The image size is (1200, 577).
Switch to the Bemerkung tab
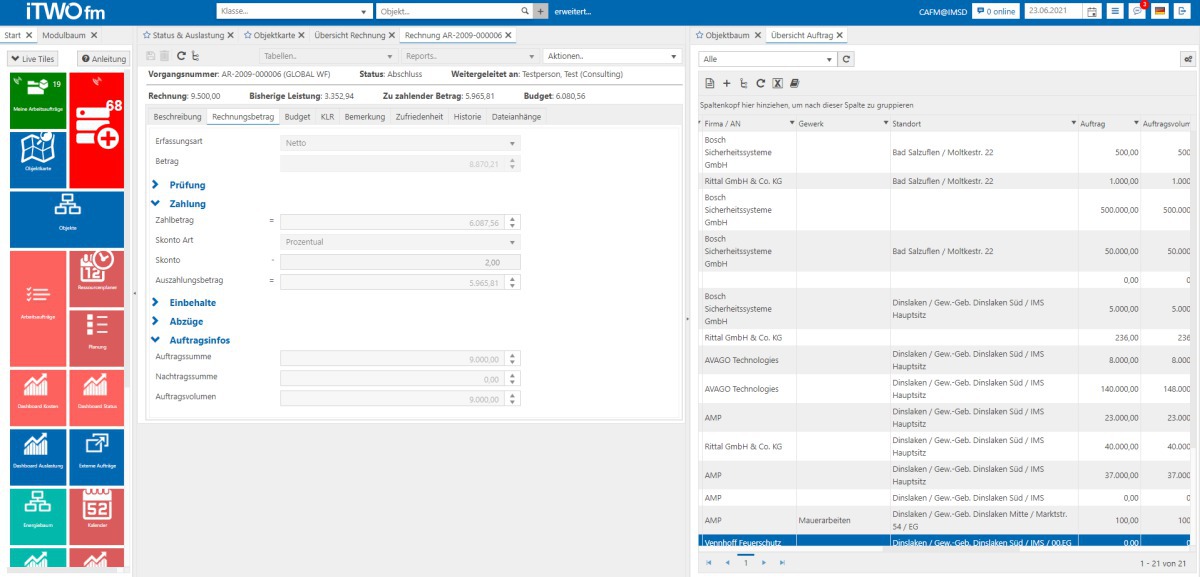364,117
